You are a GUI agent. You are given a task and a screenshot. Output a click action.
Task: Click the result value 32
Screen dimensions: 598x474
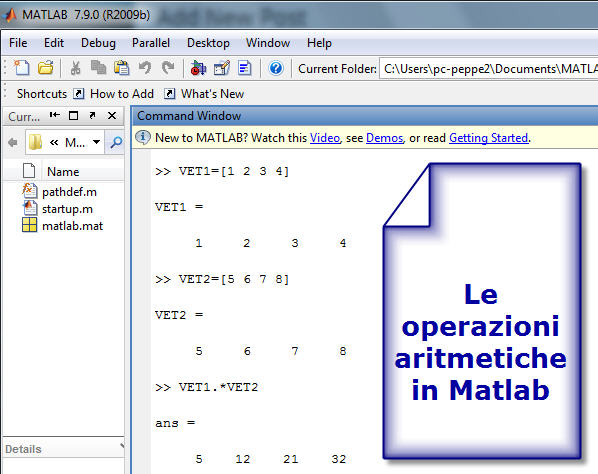pos(338,459)
